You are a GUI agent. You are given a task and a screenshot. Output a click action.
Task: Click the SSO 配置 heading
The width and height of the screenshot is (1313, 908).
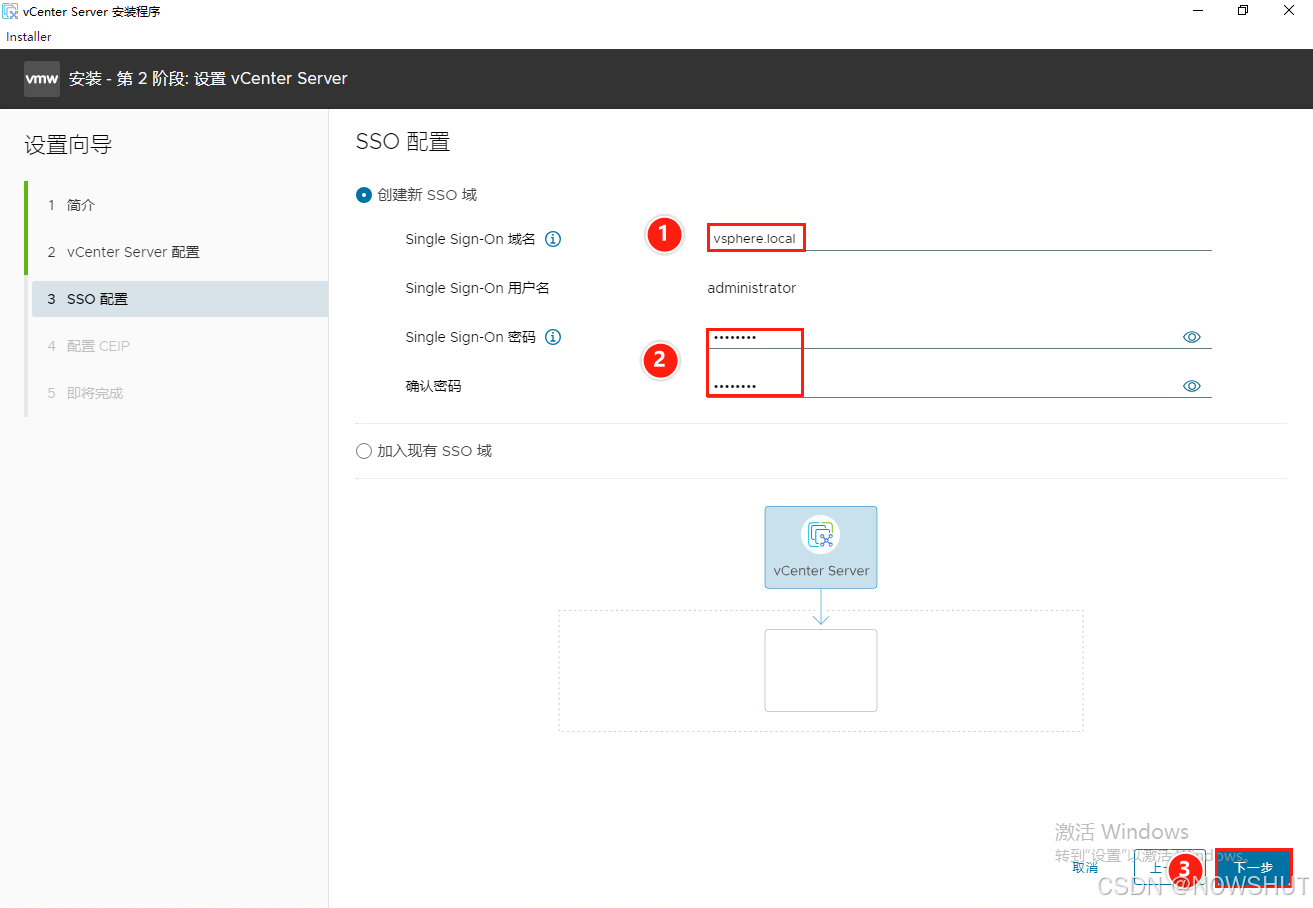(403, 142)
